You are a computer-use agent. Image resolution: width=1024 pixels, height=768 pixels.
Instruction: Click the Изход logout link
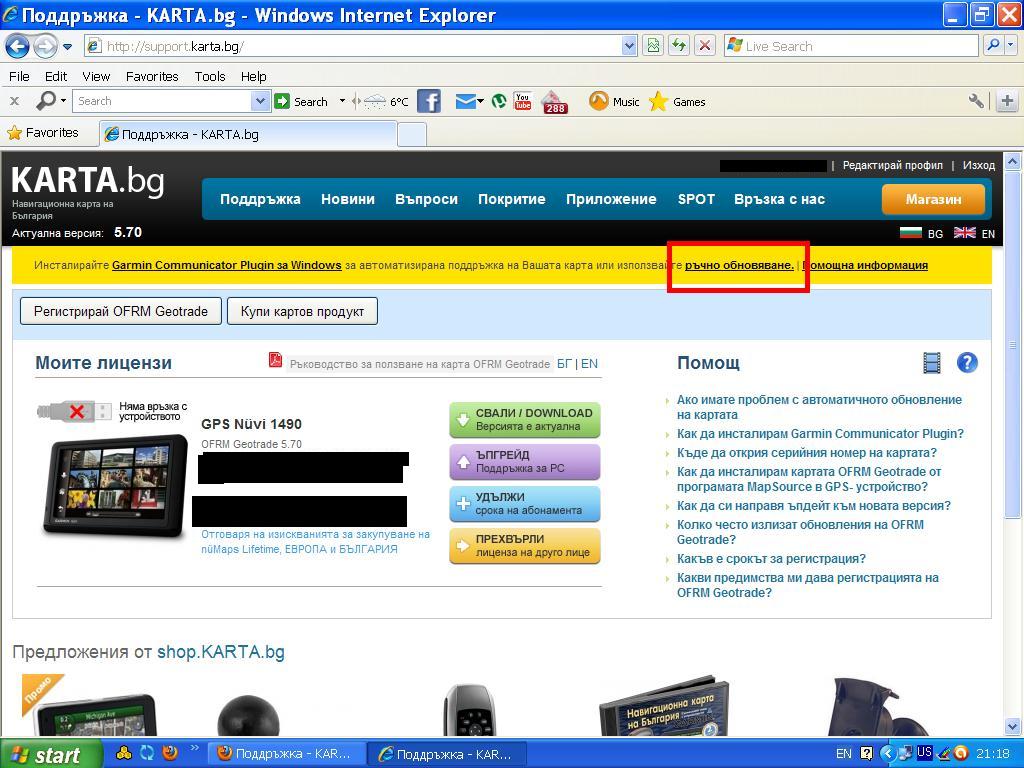click(978, 165)
